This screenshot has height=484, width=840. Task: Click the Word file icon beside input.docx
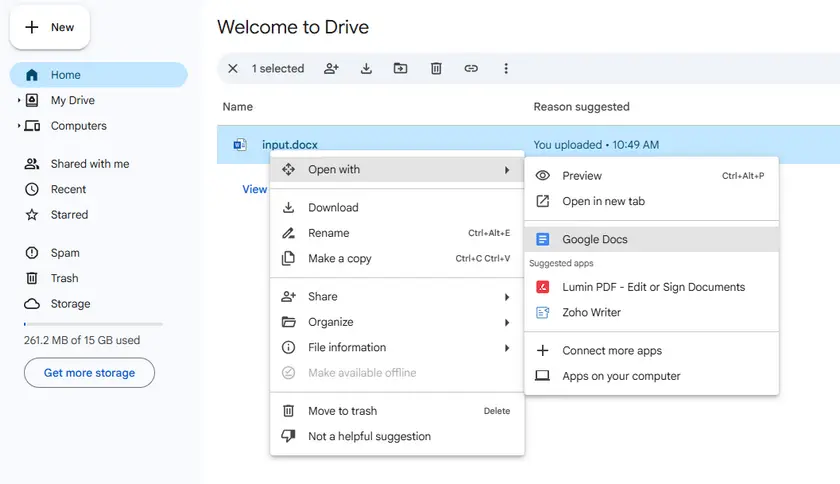240,145
